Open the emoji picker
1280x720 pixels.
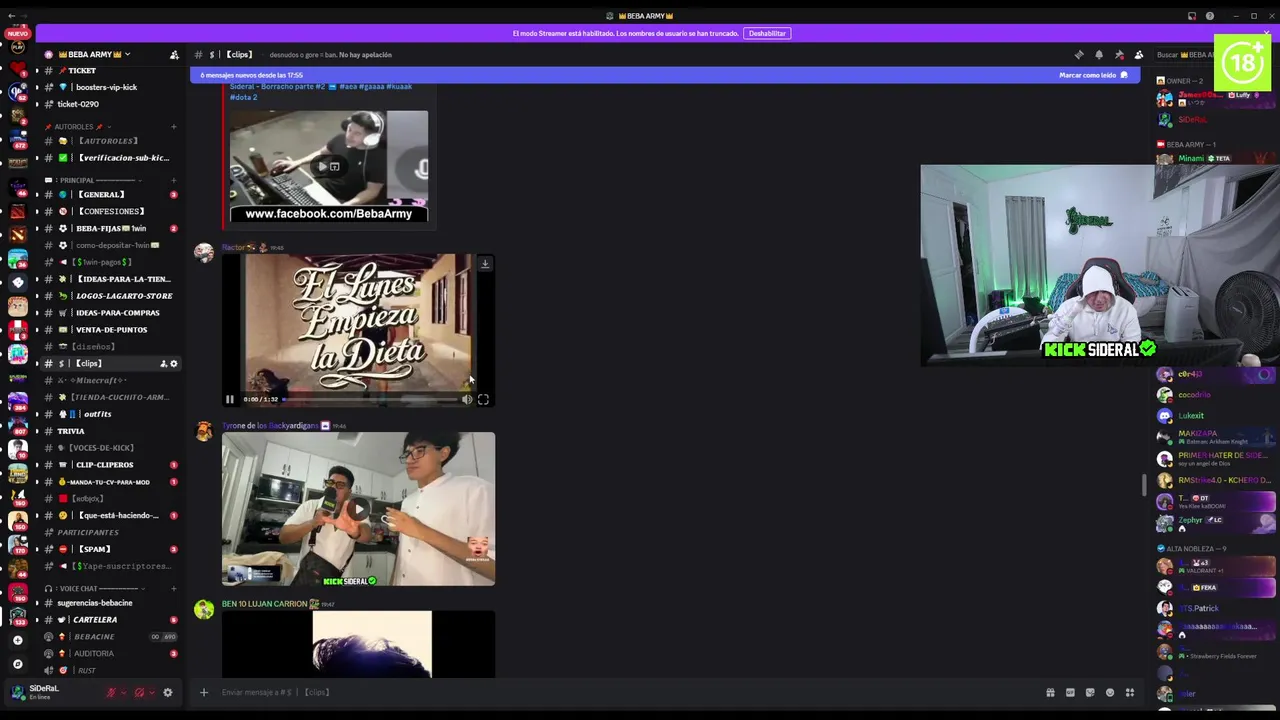point(1110,692)
